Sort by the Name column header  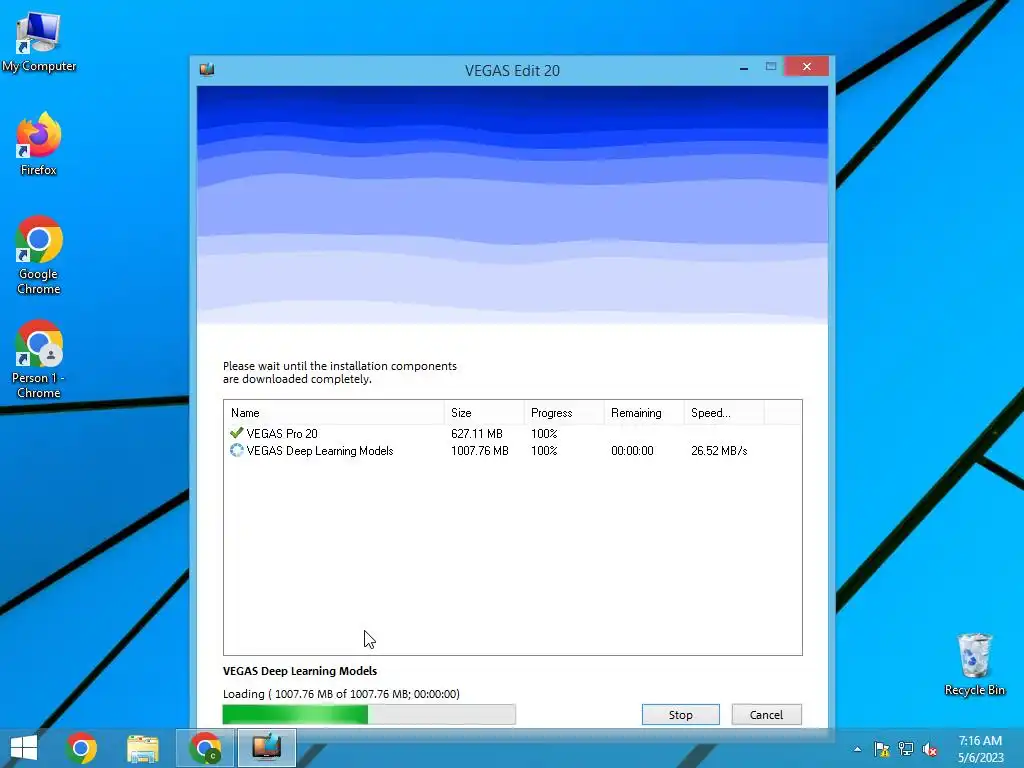(x=334, y=413)
